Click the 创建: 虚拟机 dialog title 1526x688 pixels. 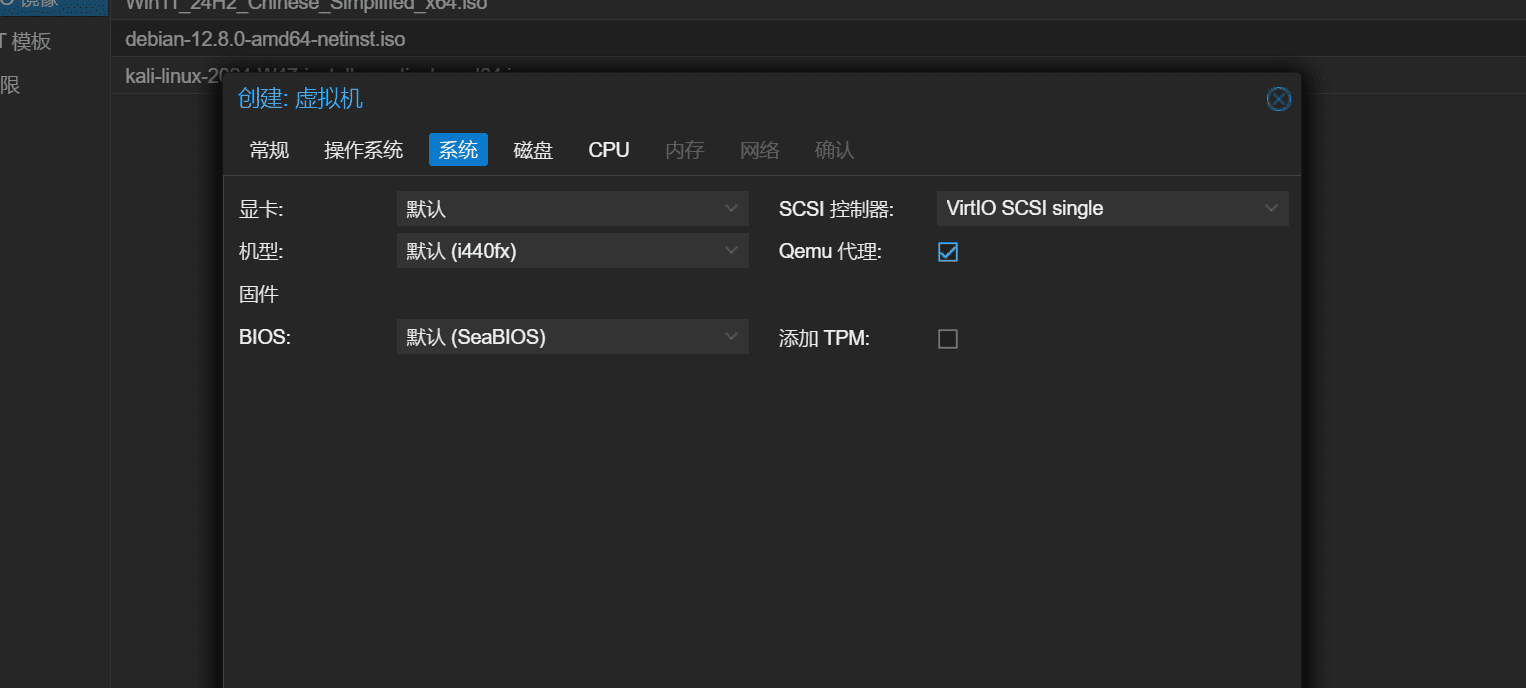click(300, 99)
